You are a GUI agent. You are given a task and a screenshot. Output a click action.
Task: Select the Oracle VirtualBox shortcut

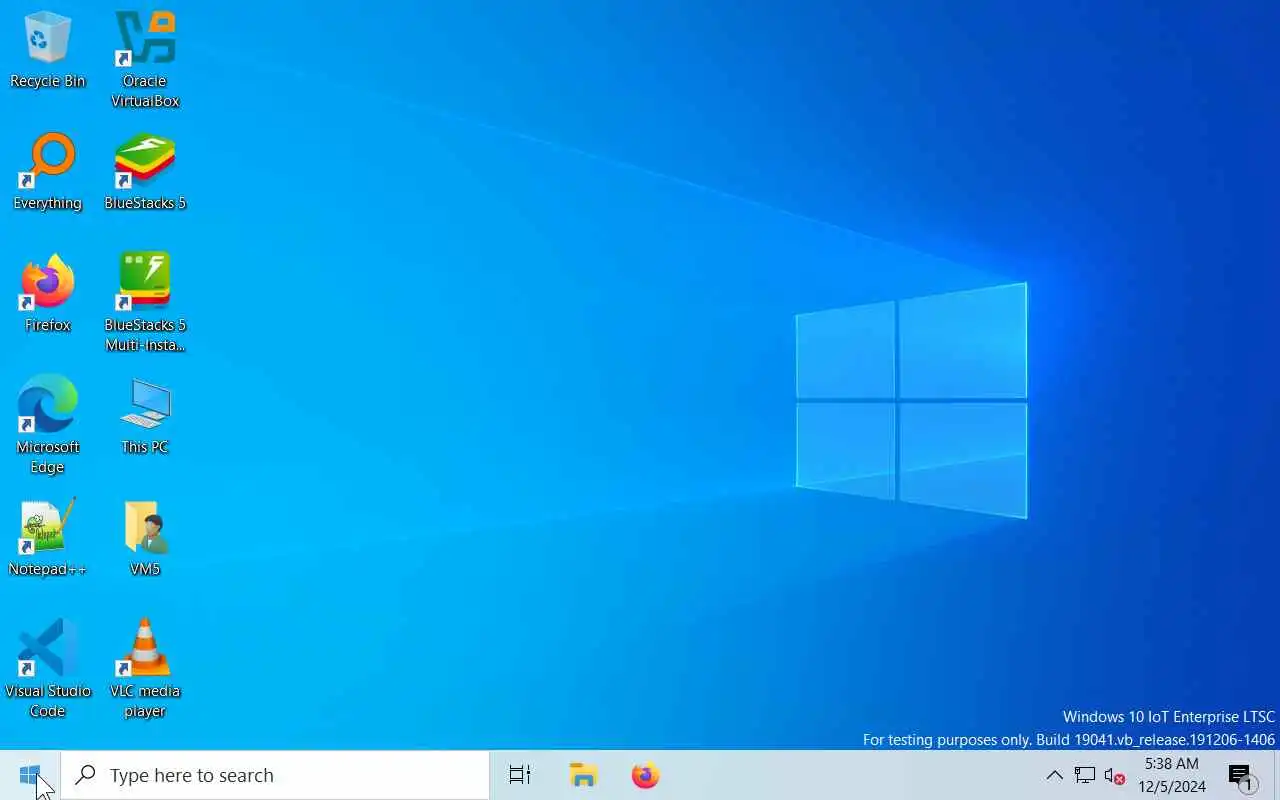(x=145, y=58)
